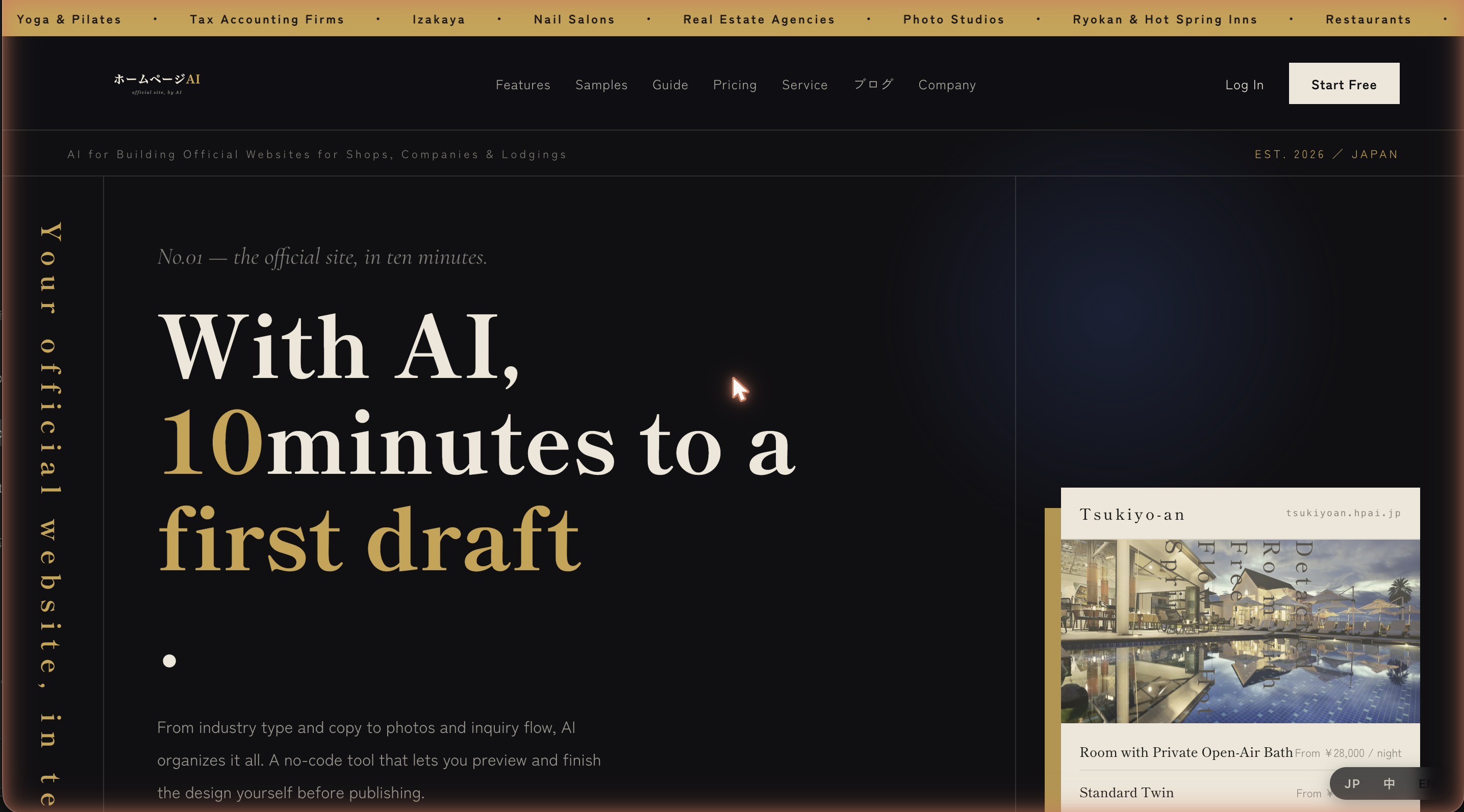Click Izakaya in the top ticker
1464x812 pixels.
click(438, 19)
